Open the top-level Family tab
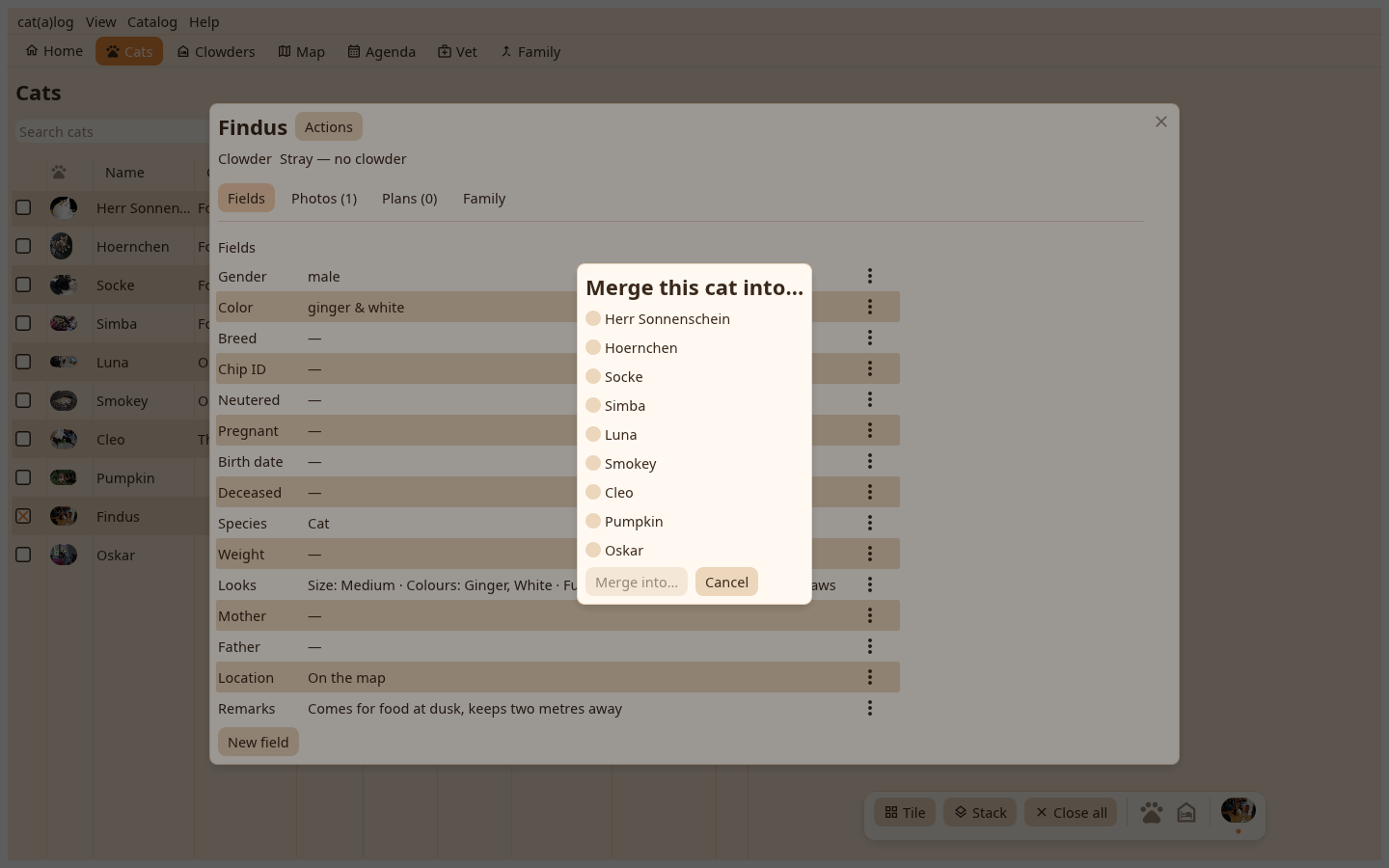Screen dimensions: 1389x868 click(531, 51)
